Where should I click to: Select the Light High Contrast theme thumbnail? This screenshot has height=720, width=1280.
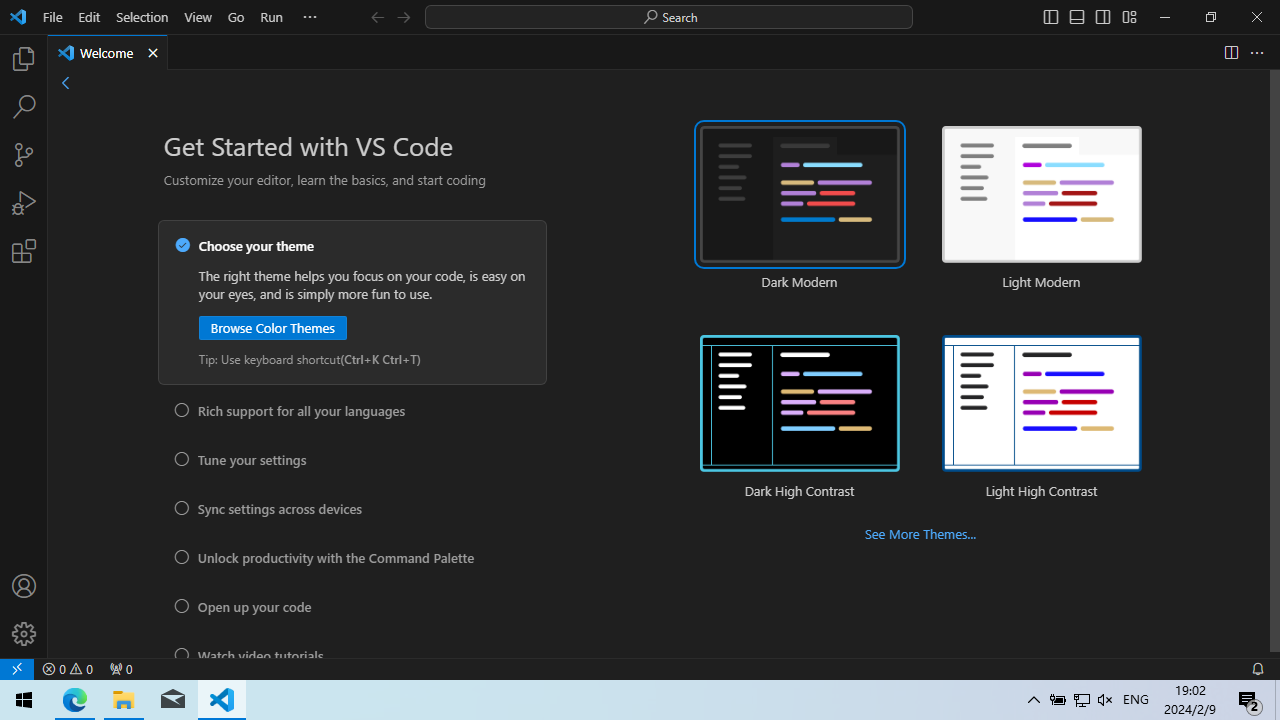click(1041, 403)
